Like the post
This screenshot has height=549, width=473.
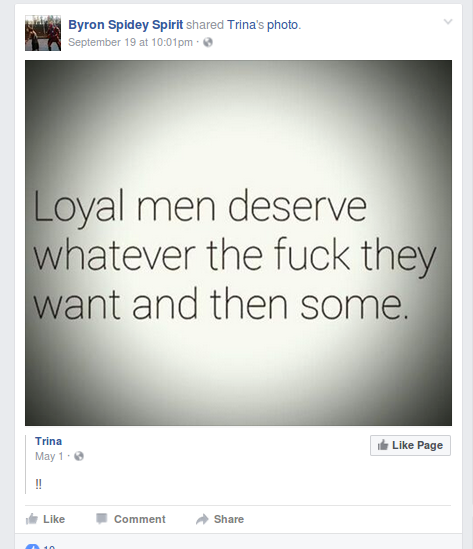click(46, 519)
